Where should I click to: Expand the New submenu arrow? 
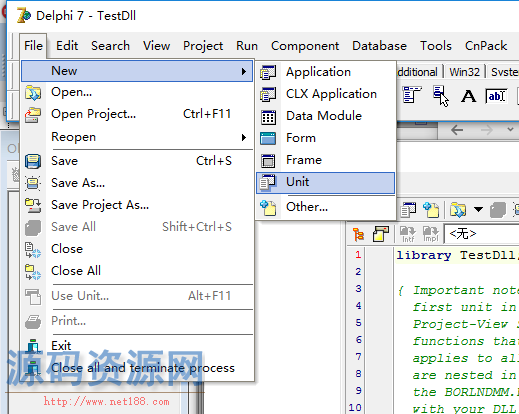coord(244,71)
